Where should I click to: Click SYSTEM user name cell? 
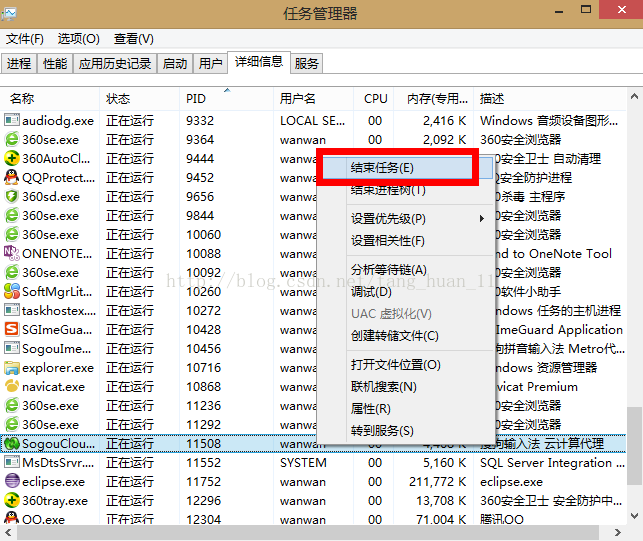pos(303,463)
